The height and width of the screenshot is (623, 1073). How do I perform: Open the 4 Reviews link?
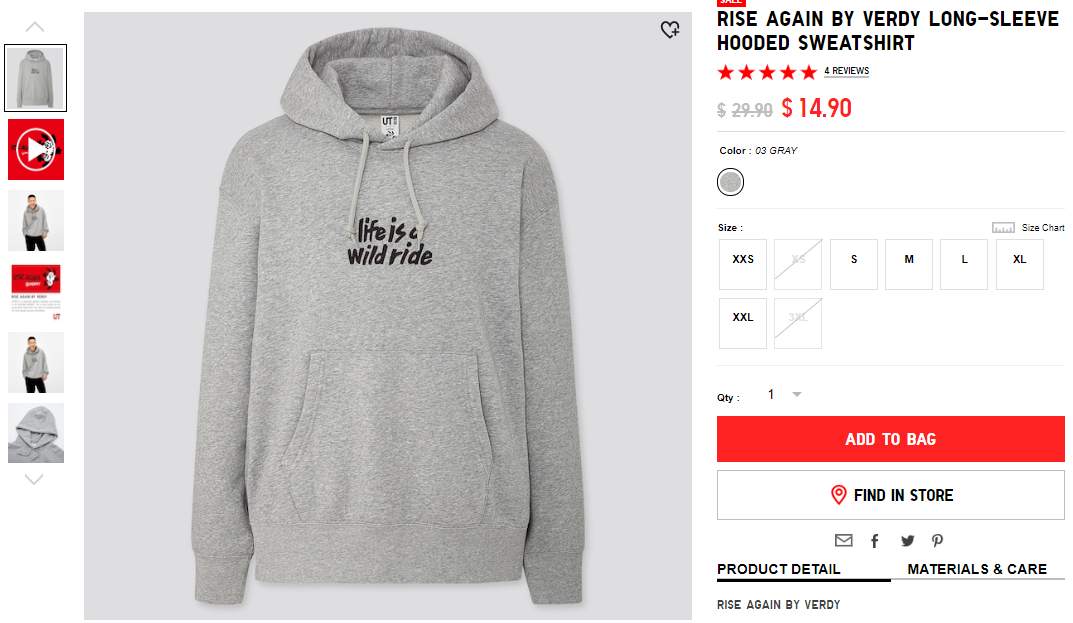(846, 71)
